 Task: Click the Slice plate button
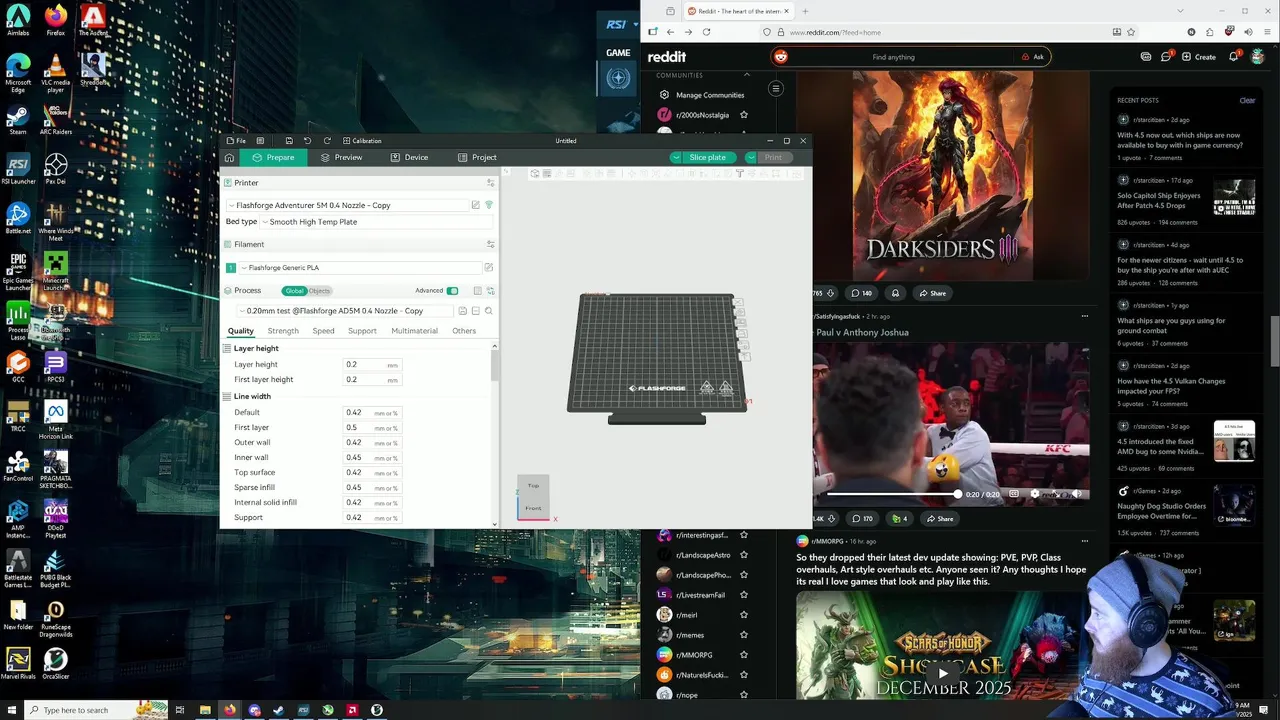[x=707, y=157]
